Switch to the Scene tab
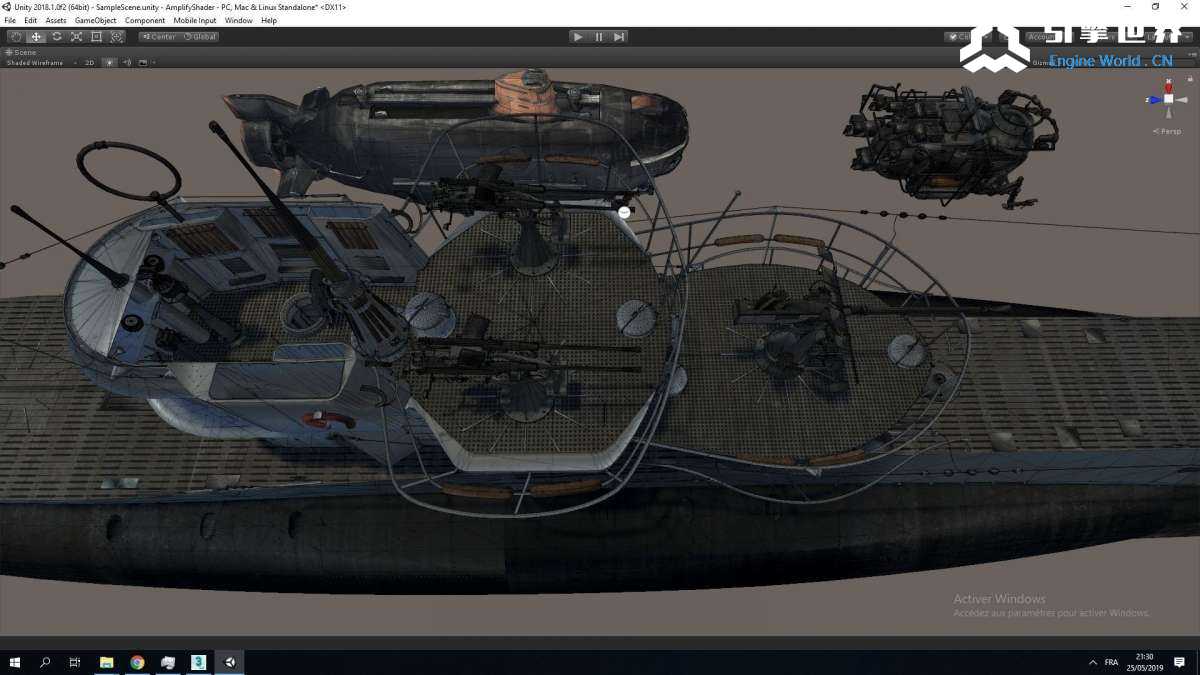Viewport: 1200px width, 675px height. [22, 52]
